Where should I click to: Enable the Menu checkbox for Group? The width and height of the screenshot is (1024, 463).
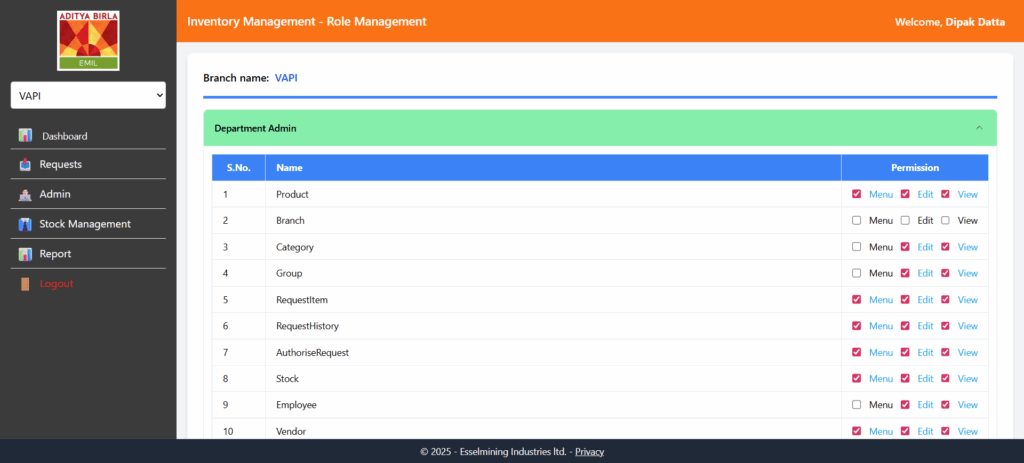tap(857, 273)
